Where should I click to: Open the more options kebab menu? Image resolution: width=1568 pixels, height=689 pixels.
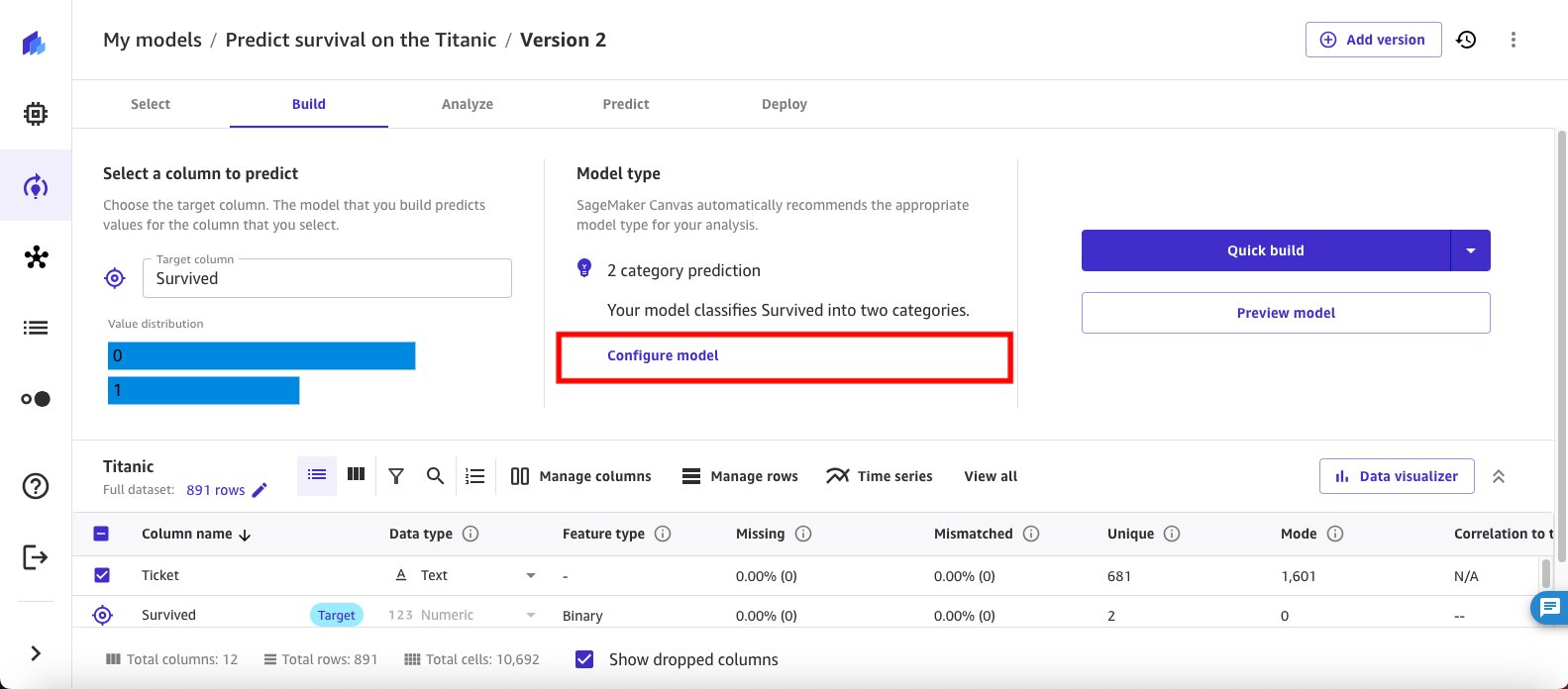click(x=1513, y=40)
